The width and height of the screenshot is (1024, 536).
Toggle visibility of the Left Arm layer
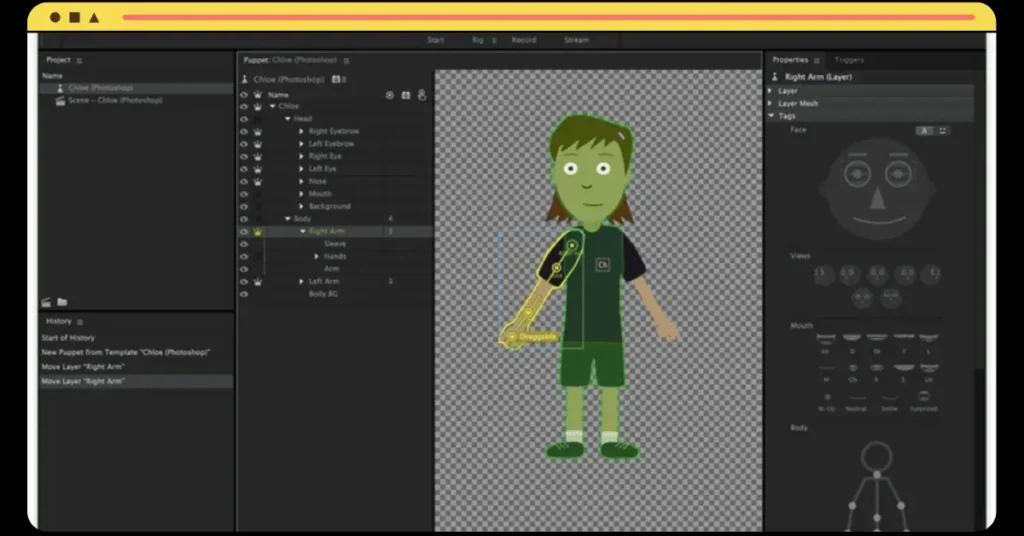[x=244, y=282]
